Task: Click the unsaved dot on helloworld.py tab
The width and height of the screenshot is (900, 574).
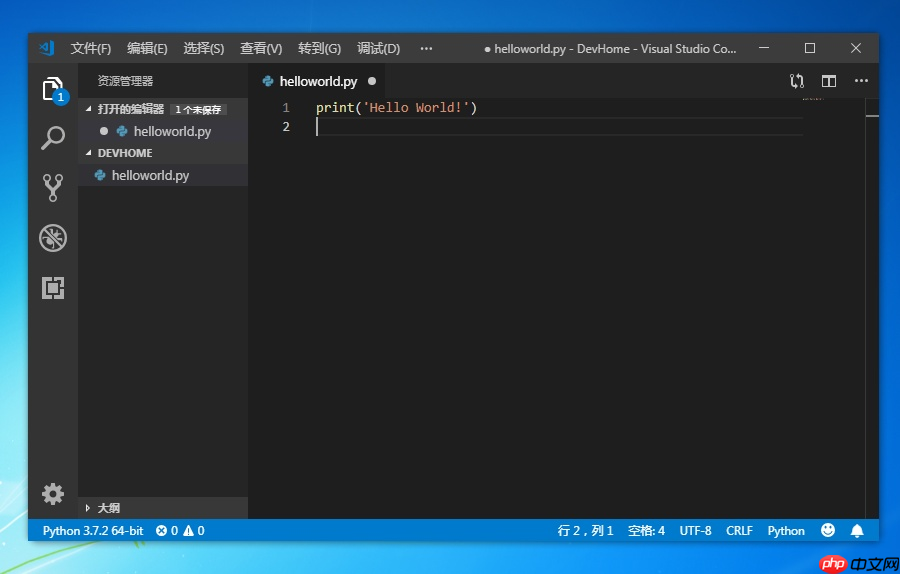Action: 372,81
